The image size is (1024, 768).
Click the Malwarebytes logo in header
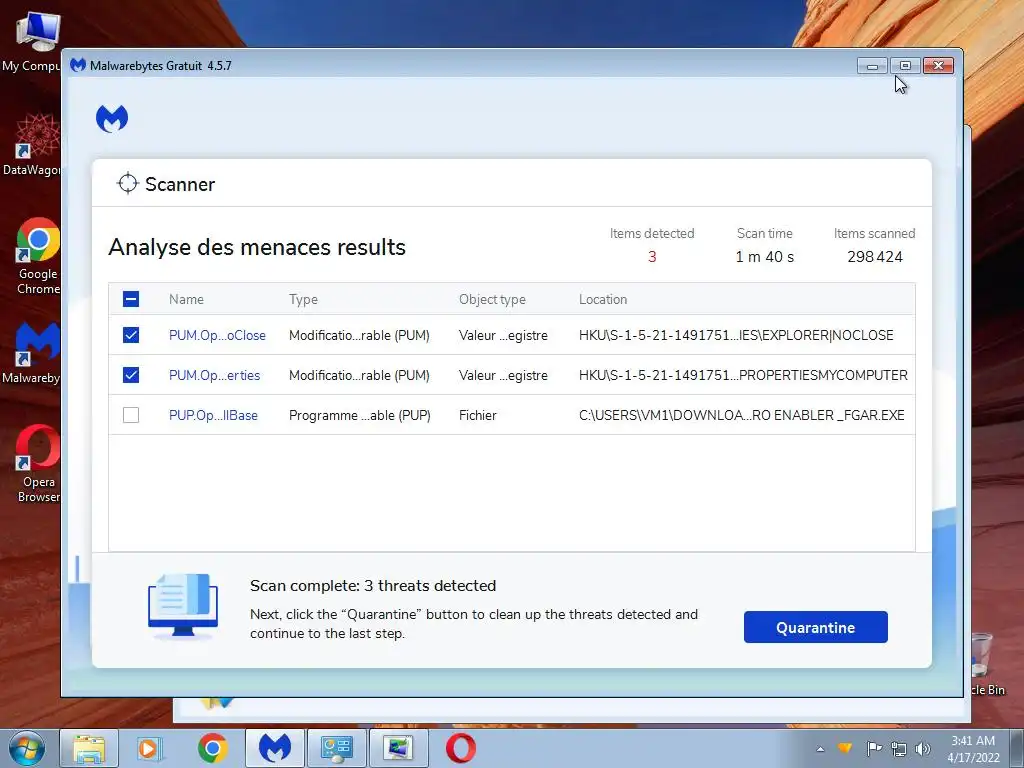coord(112,118)
